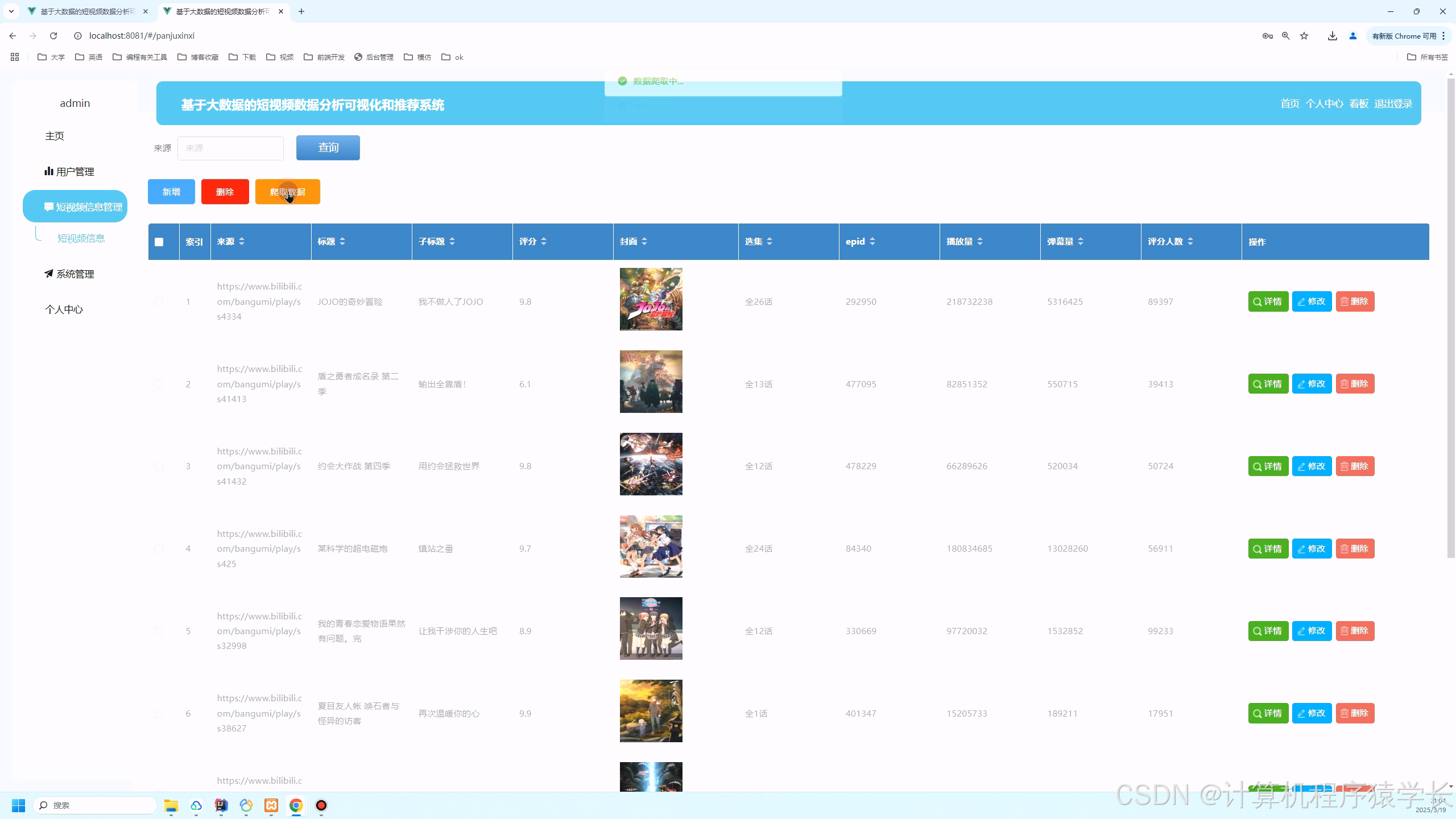Click the browser reload page icon
Image resolution: width=1456 pixels, height=819 pixels.
coord(53,36)
